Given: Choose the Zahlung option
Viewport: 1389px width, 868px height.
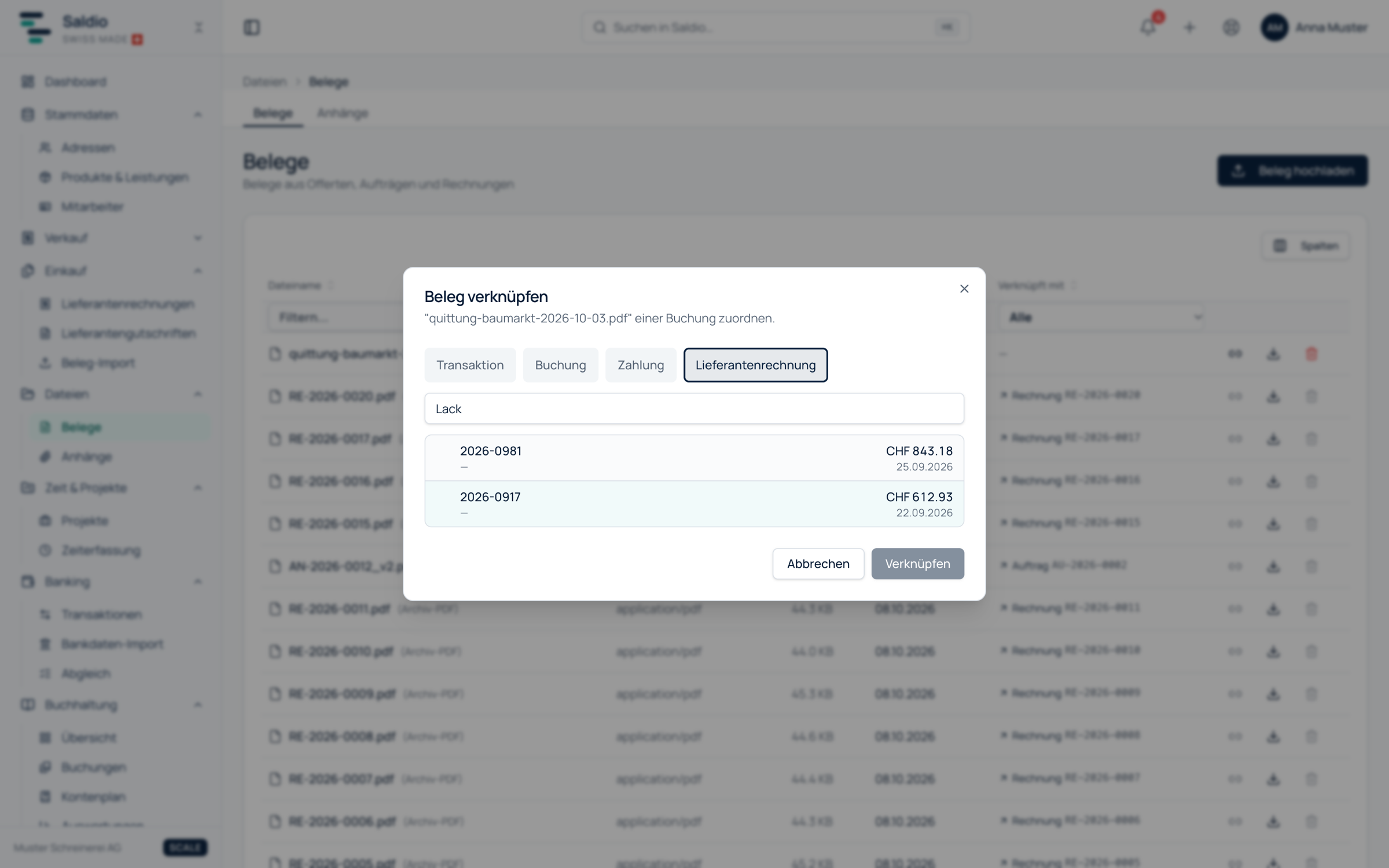Looking at the screenshot, I should pos(641,365).
